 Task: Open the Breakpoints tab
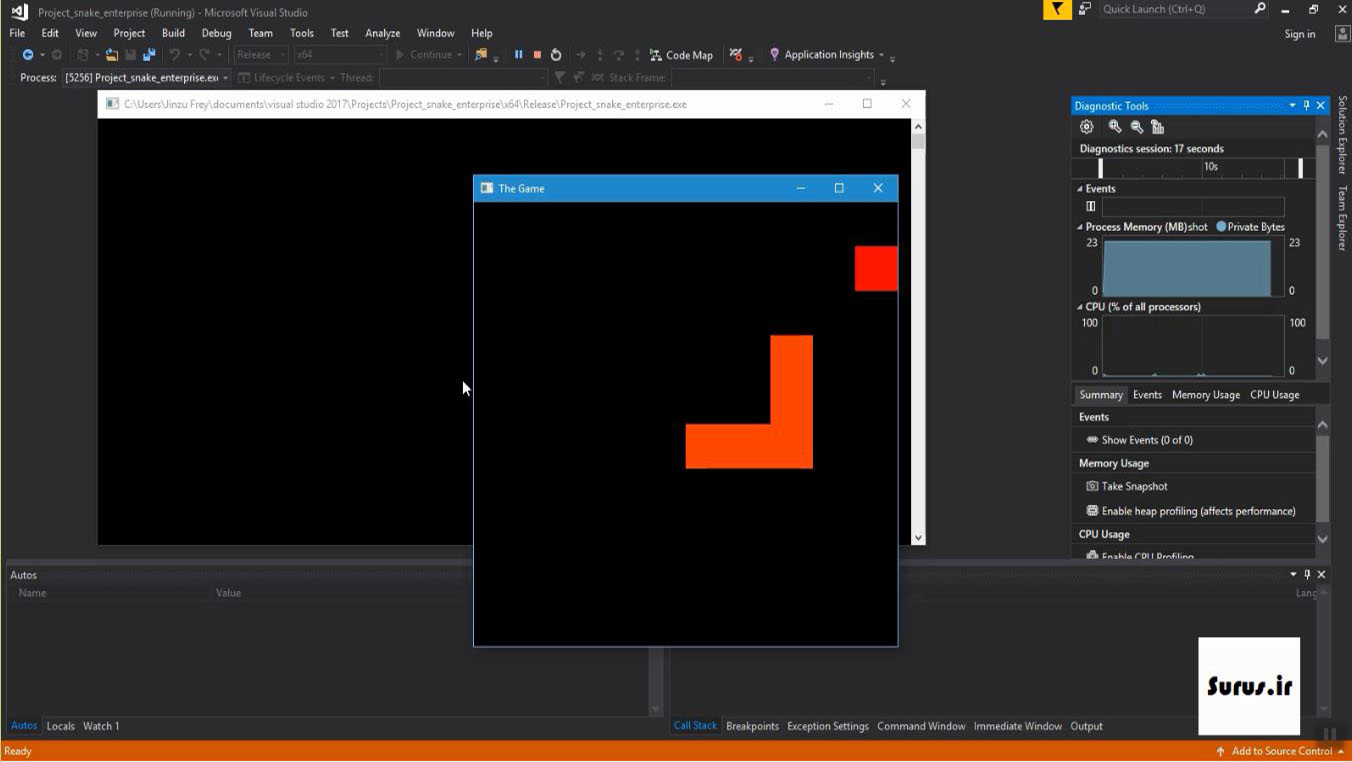752,726
